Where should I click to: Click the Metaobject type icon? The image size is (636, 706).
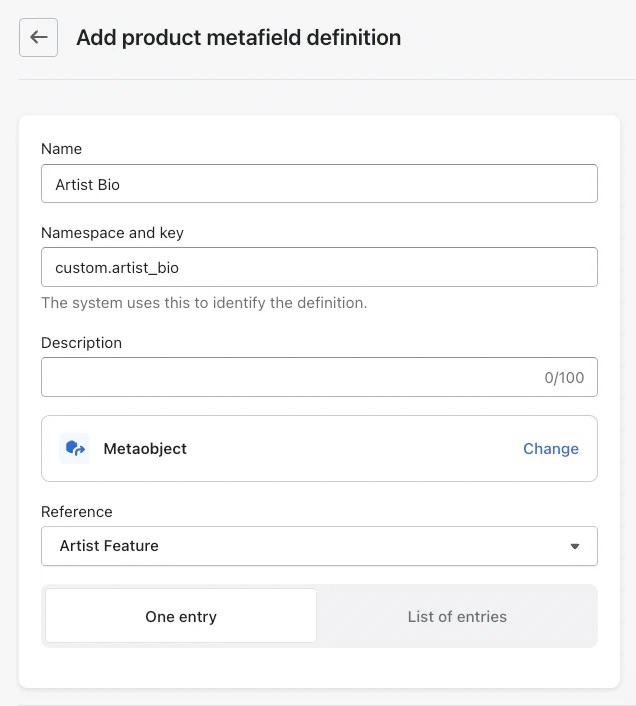(x=74, y=448)
